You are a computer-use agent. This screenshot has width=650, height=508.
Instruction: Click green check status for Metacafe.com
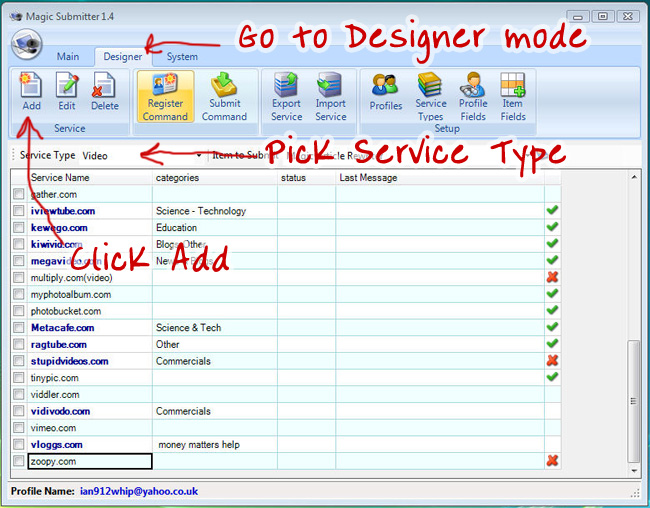coord(552,327)
